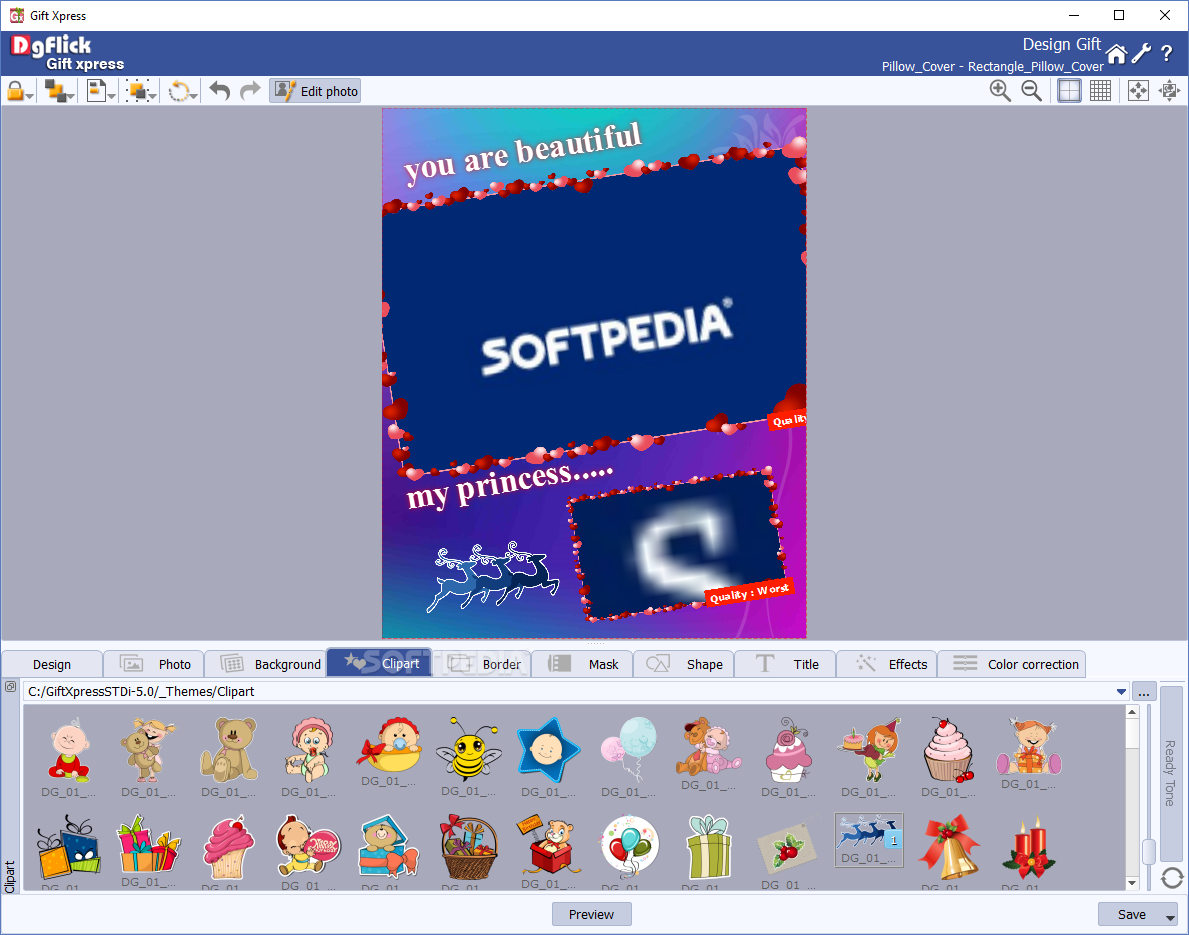Select the large Softpedia photo frame

(594, 311)
